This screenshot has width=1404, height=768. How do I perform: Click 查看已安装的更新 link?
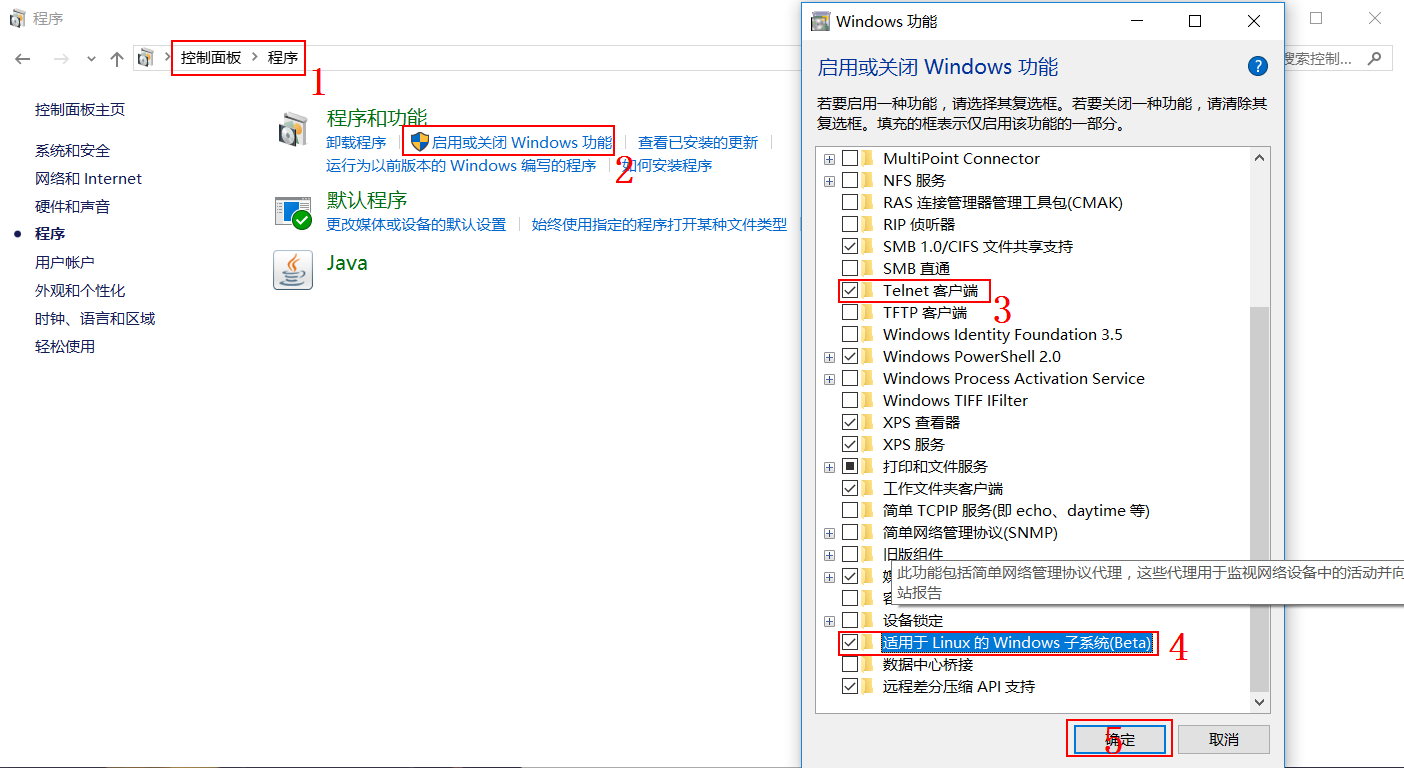tap(698, 142)
